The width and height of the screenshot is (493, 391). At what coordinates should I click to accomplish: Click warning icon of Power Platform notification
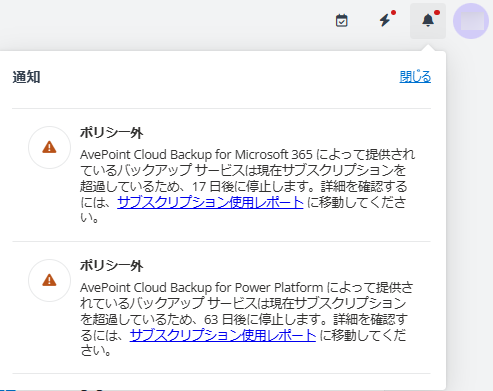pos(49,280)
